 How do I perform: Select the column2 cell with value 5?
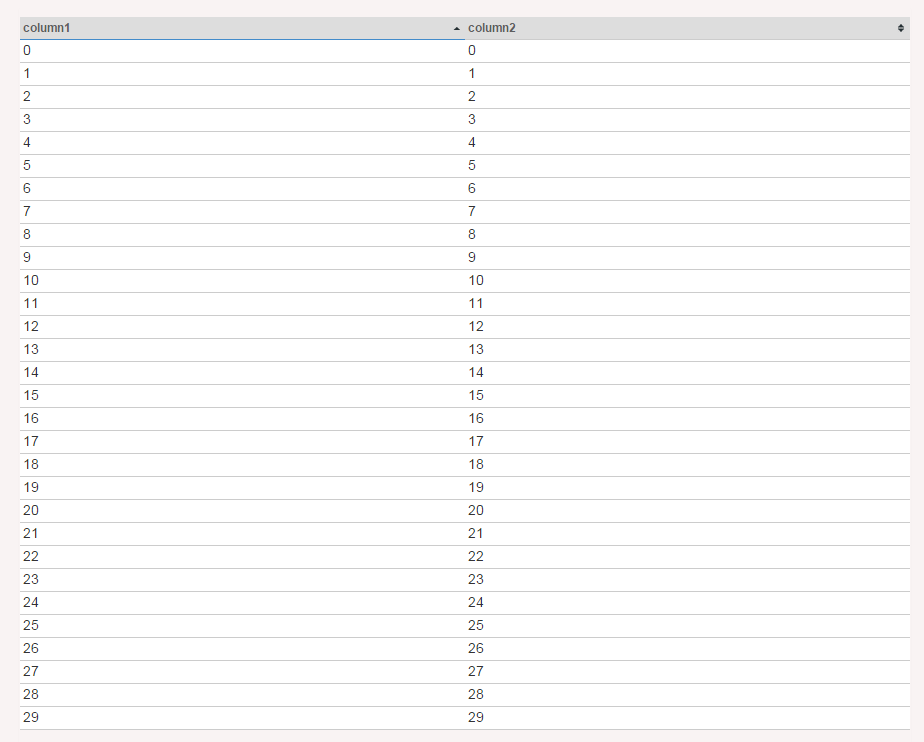coord(687,166)
